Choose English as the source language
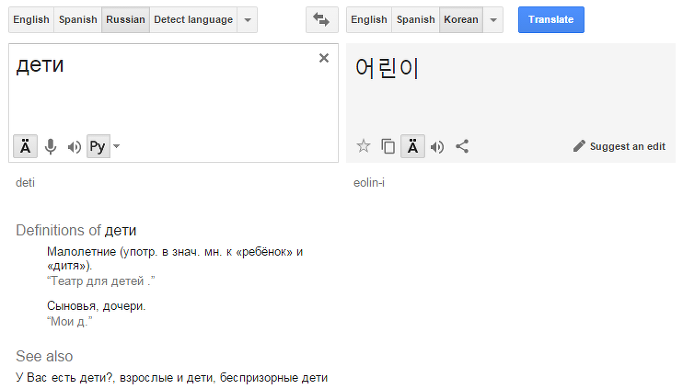Viewport: 683px width, 389px height. coord(31,20)
